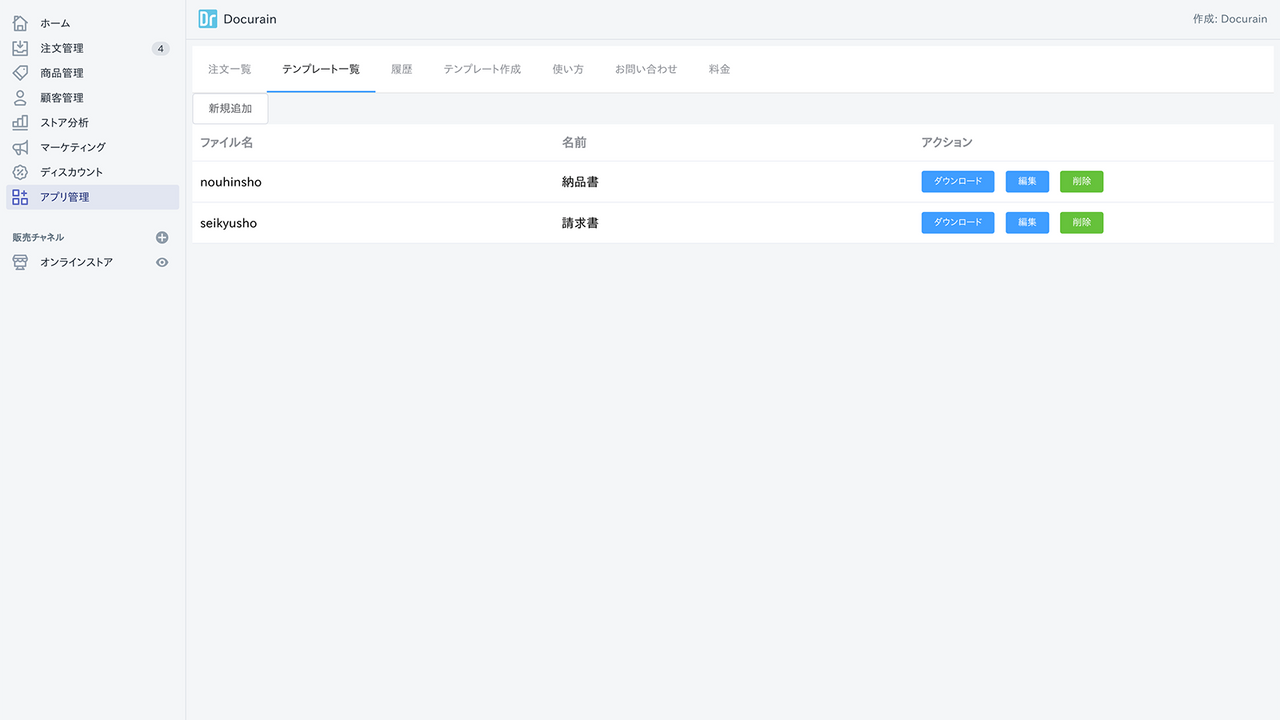Screen dimensions: 1280x720
Task: Click the アクション column header
Action: point(947,143)
